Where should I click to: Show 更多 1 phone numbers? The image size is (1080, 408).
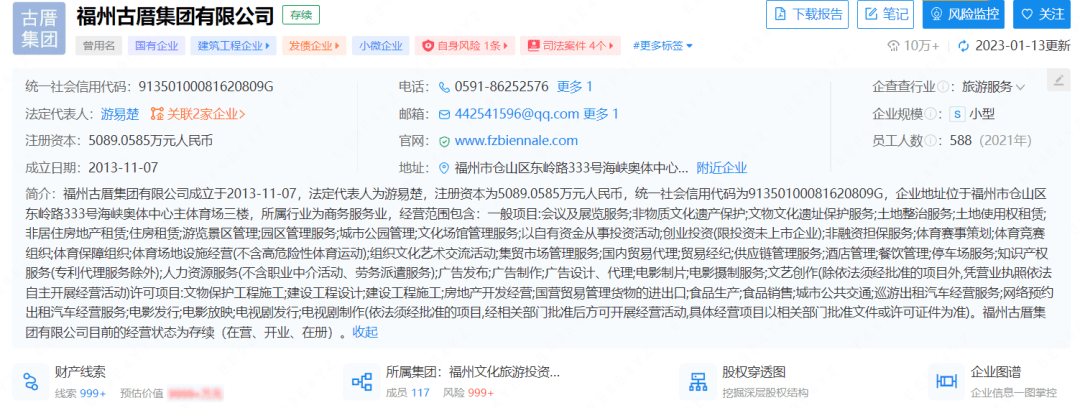[574, 87]
